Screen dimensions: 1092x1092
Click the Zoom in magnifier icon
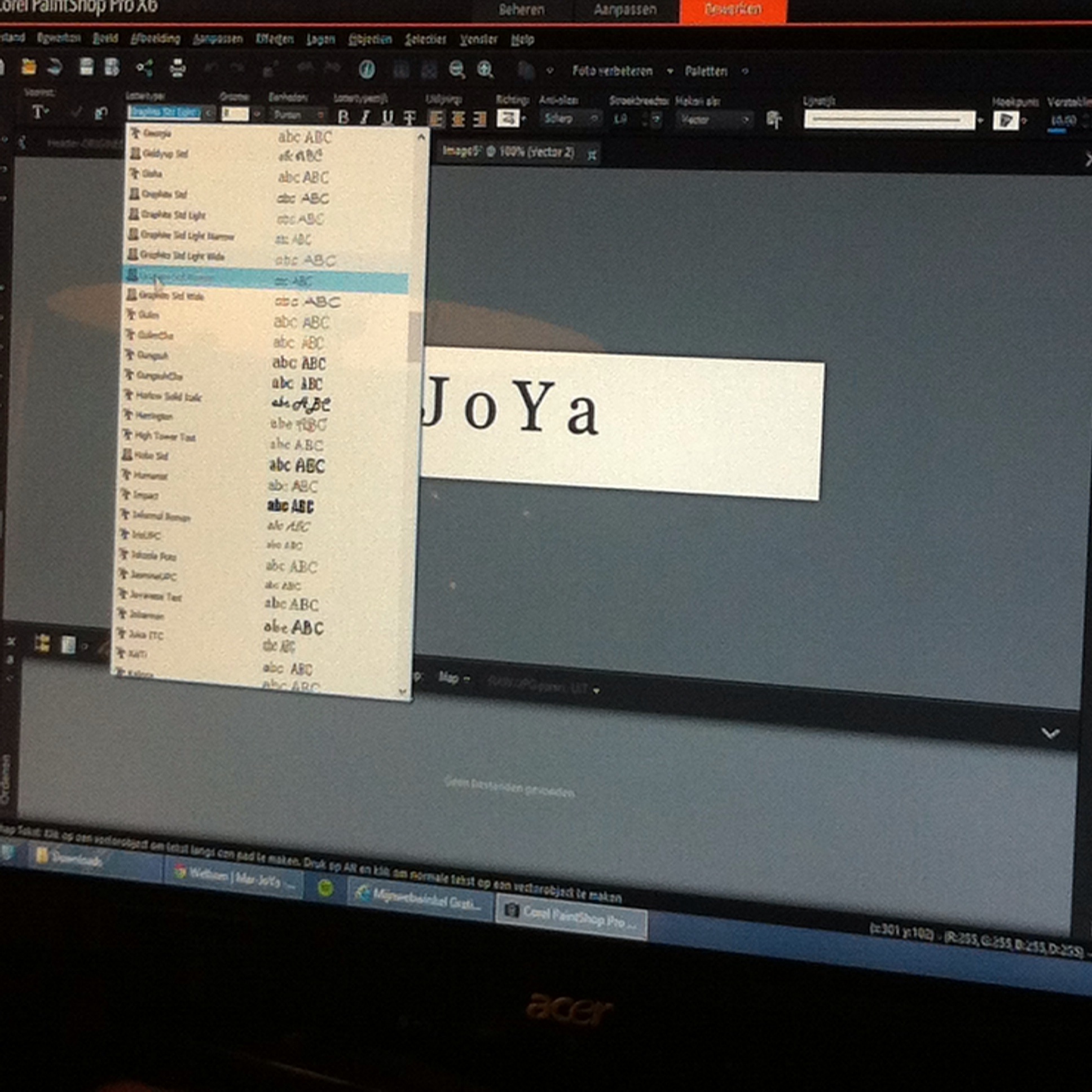[485, 70]
